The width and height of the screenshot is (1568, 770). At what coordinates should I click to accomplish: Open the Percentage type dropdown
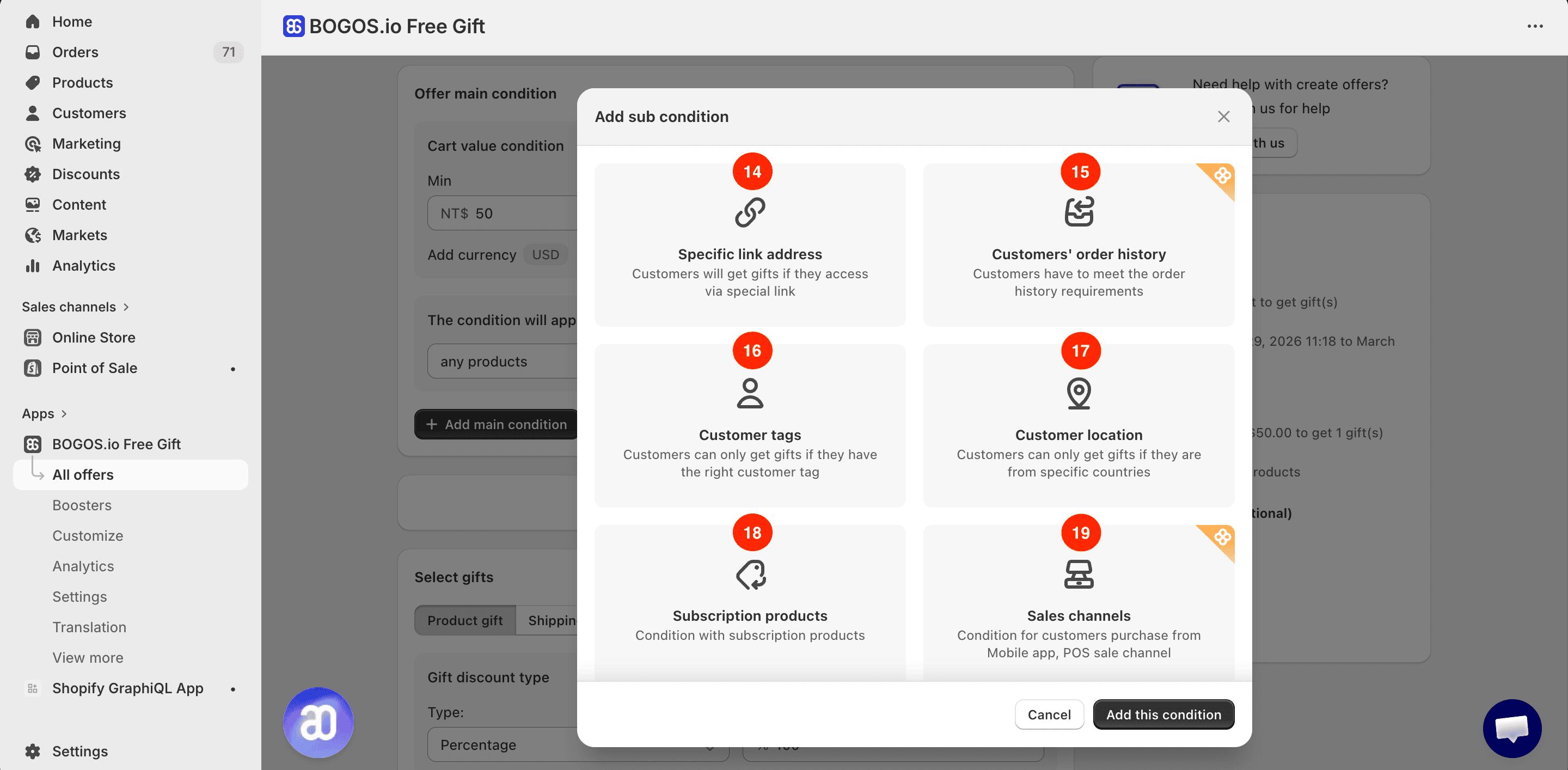point(578,744)
